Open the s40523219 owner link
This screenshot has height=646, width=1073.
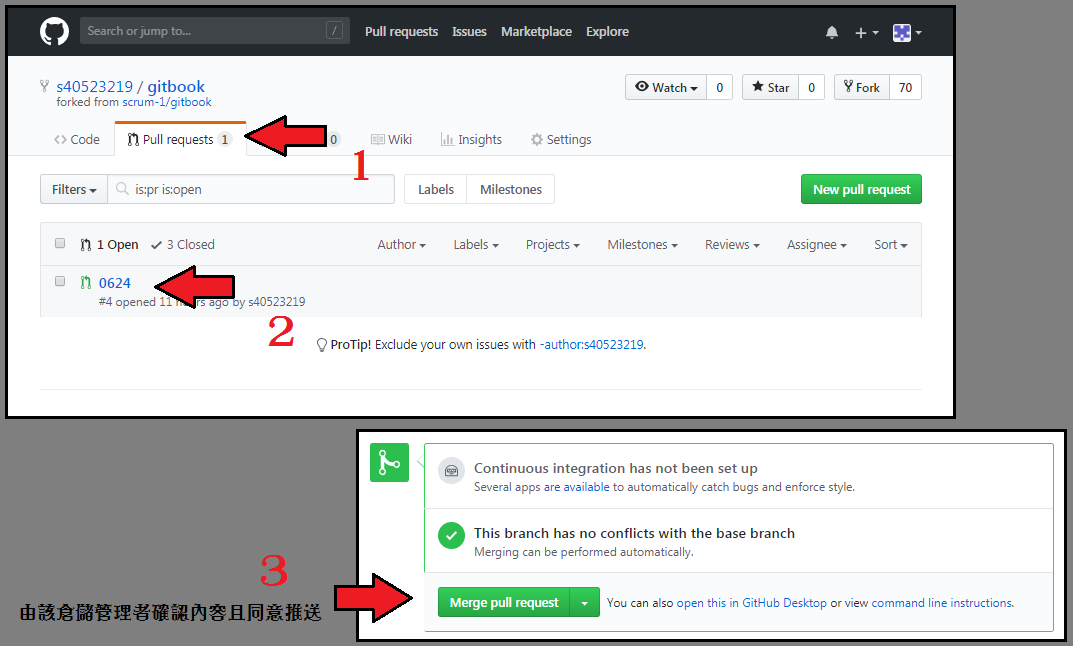coord(94,86)
